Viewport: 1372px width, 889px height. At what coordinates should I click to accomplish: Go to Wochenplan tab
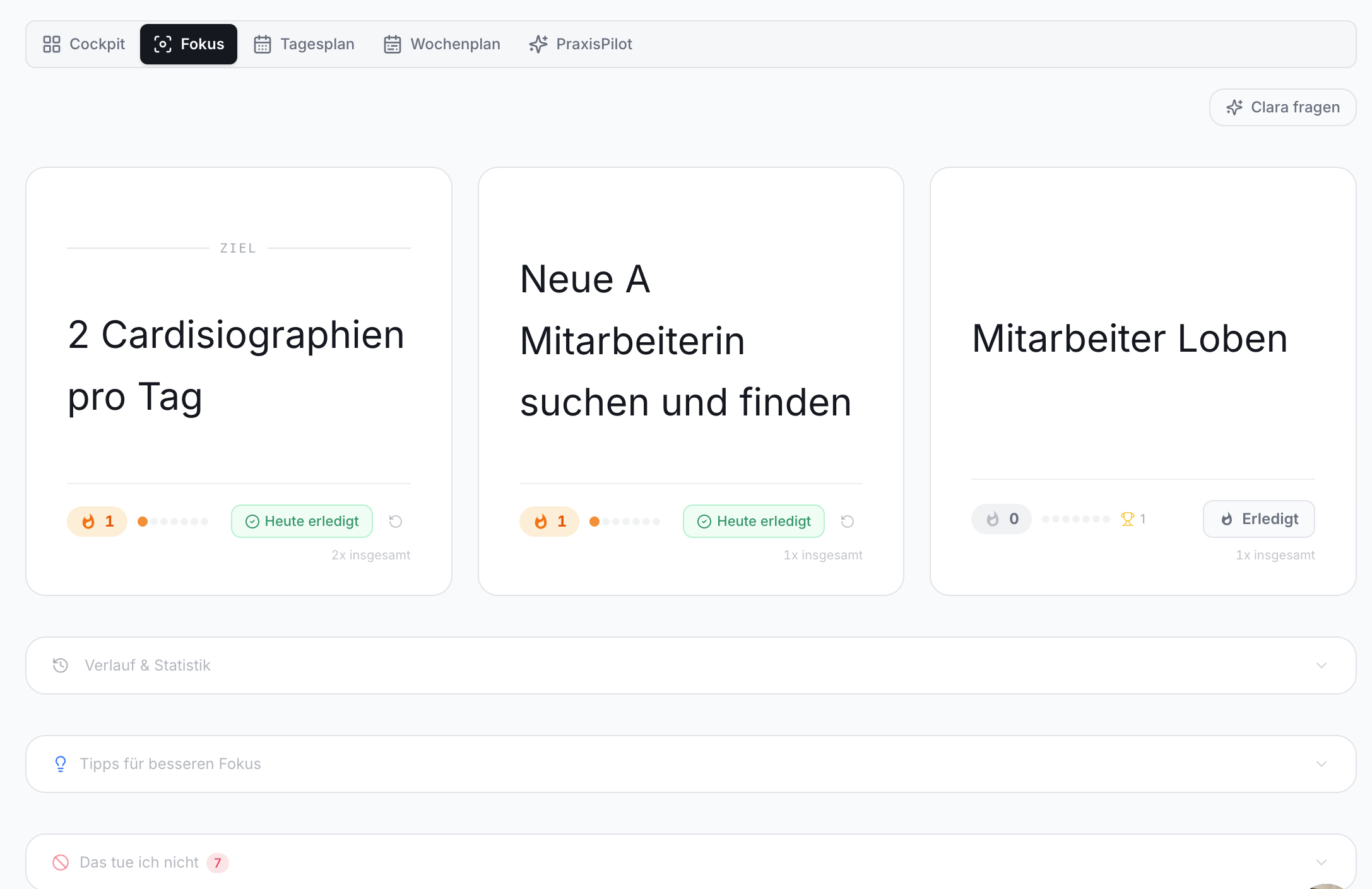click(442, 44)
